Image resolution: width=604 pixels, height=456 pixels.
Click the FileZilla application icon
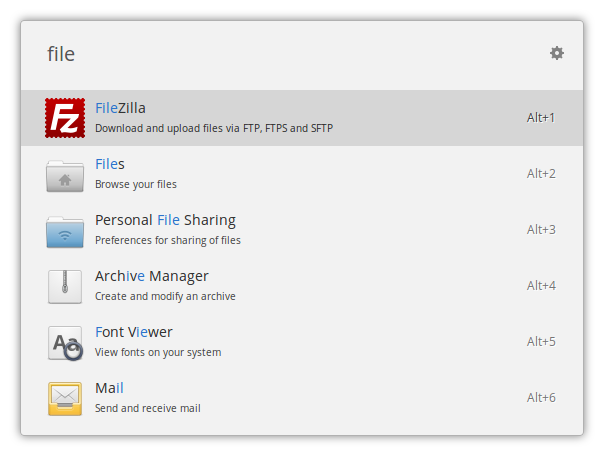(x=65, y=118)
